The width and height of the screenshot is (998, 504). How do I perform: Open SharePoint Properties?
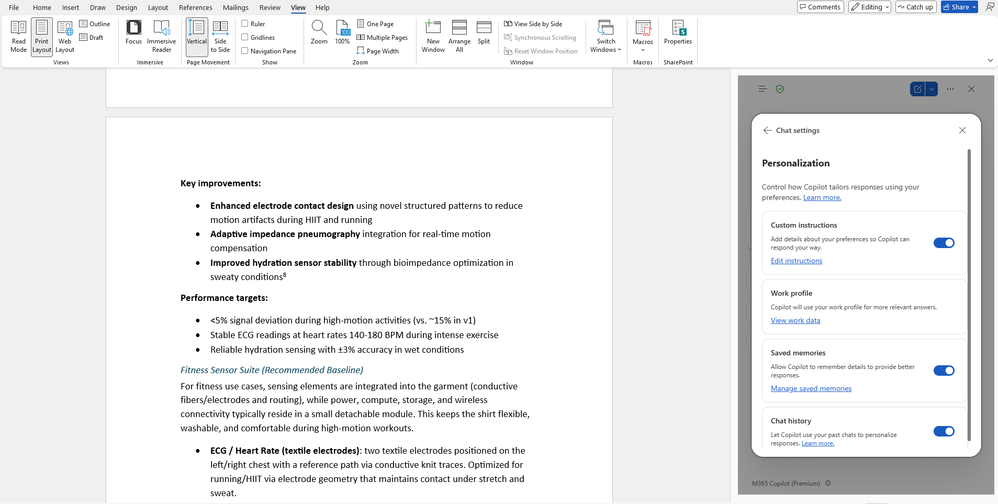[x=678, y=32]
